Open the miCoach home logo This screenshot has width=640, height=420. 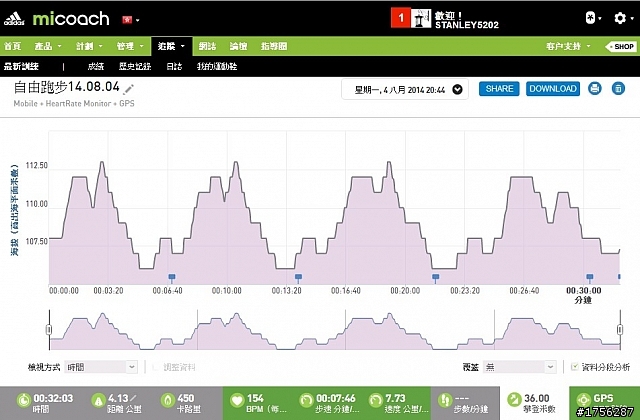point(71,19)
